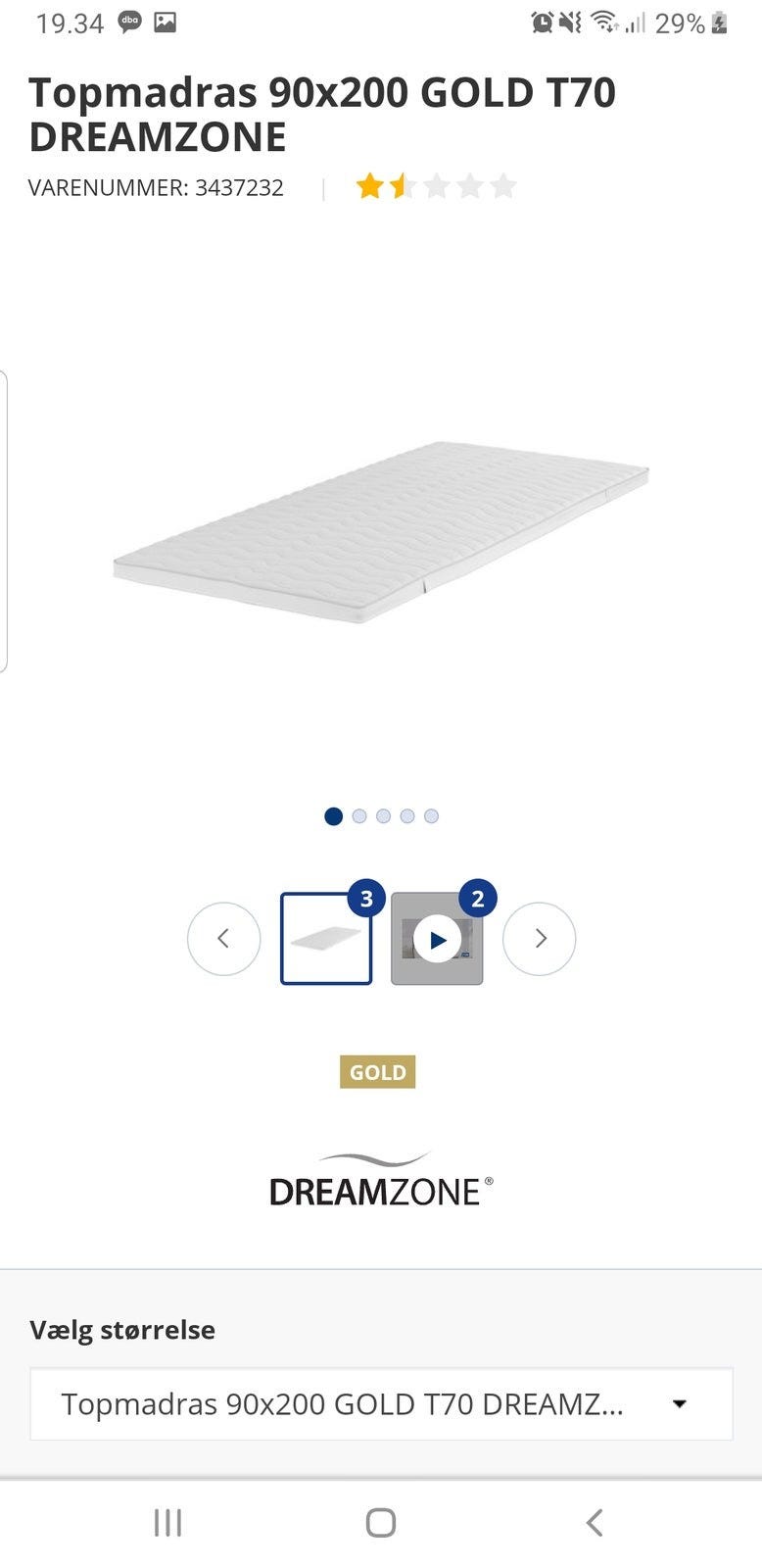Tap the Android back arrow icon

click(x=594, y=1523)
